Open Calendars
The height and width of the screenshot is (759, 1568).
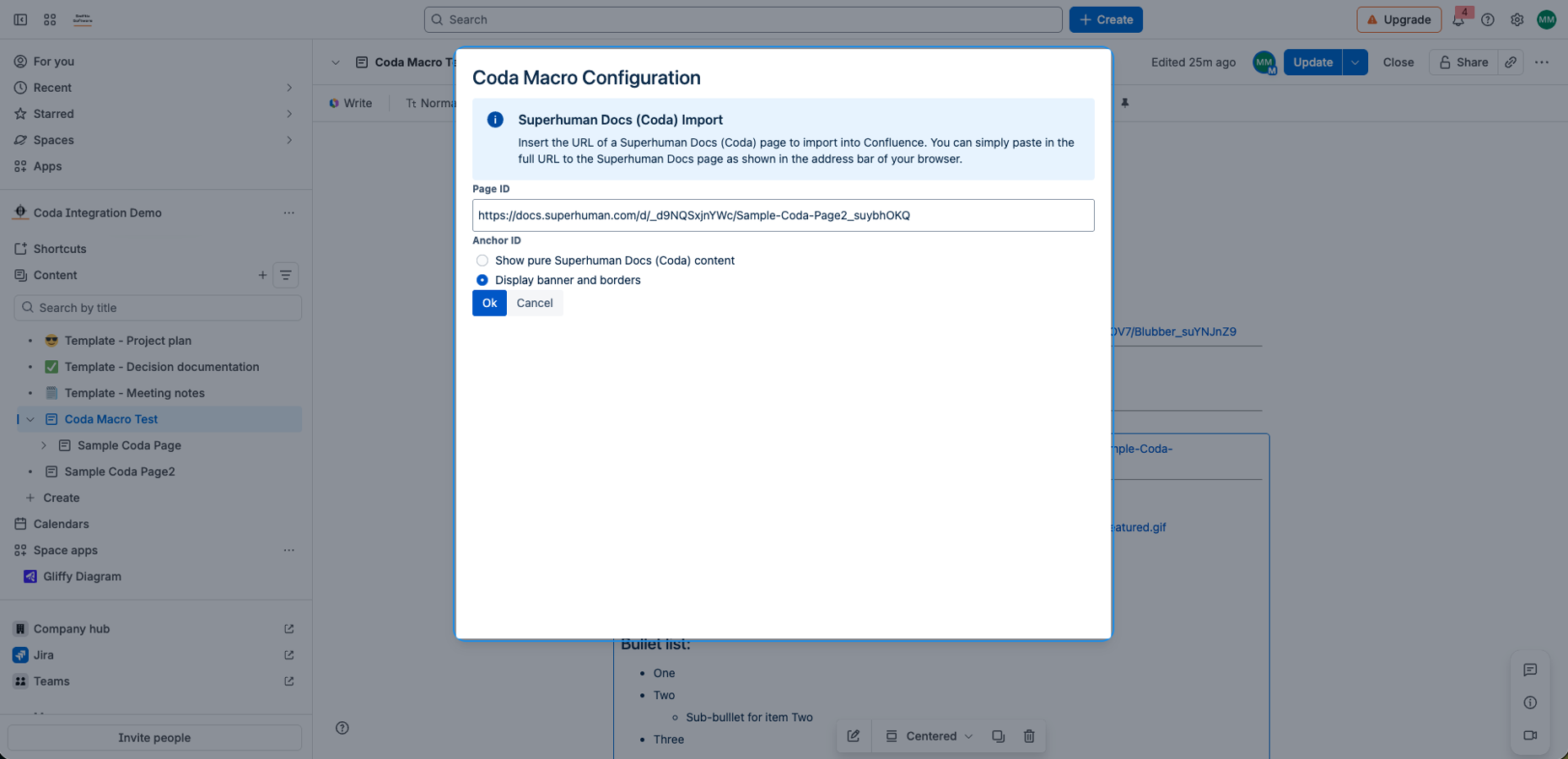tap(61, 524)
